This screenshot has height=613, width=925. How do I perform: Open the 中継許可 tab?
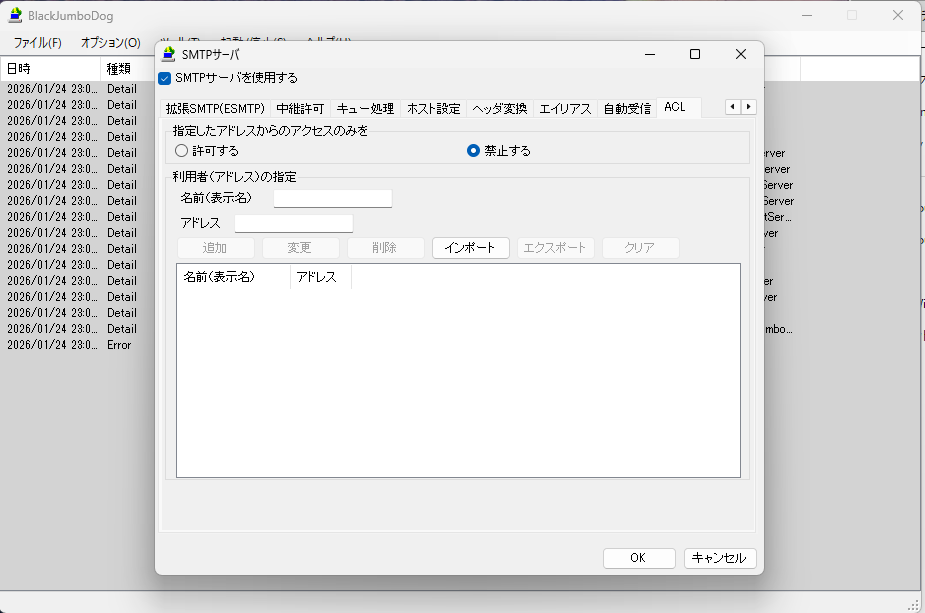300,108
